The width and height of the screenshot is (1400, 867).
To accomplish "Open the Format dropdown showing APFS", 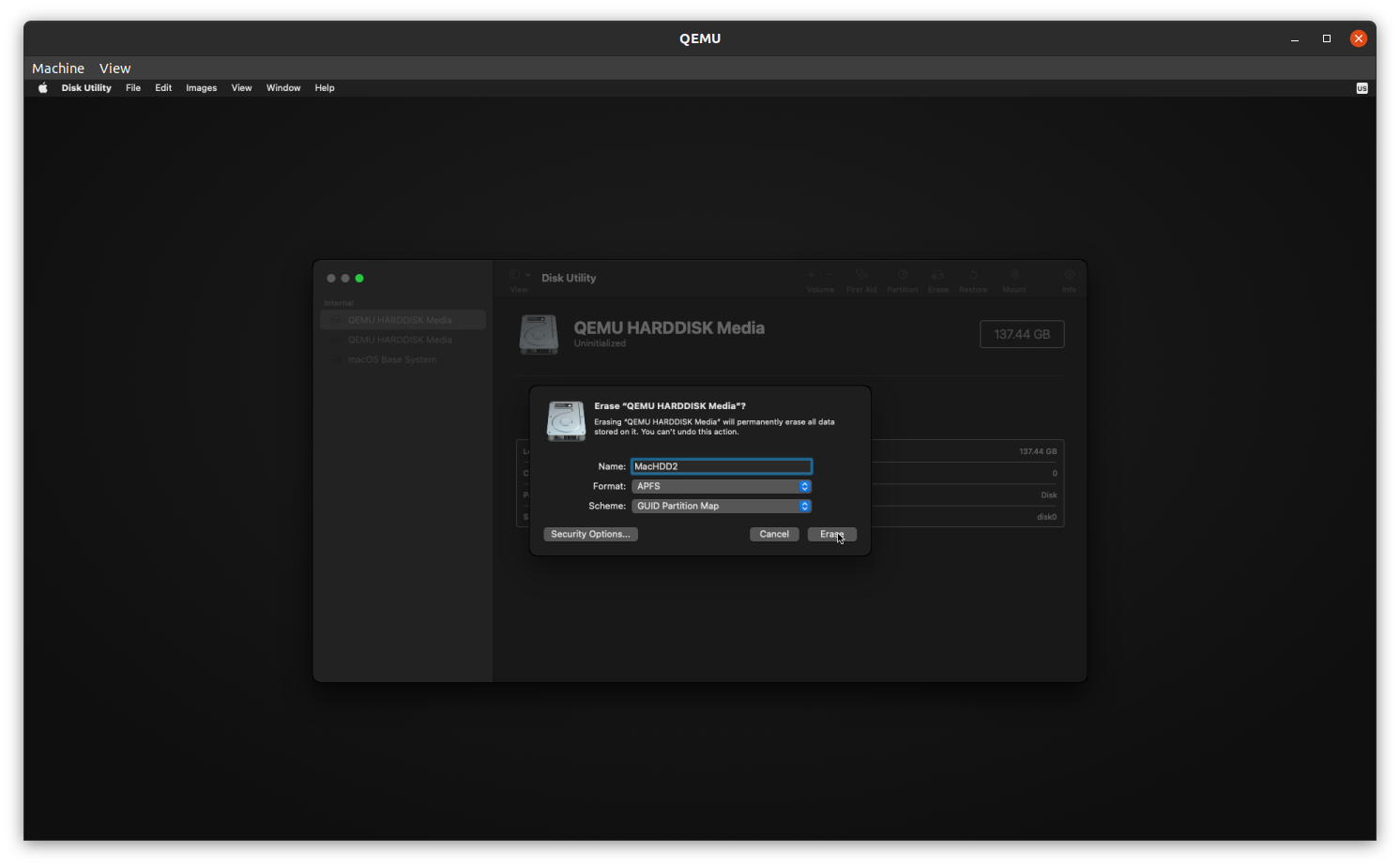I will point(721,486).
